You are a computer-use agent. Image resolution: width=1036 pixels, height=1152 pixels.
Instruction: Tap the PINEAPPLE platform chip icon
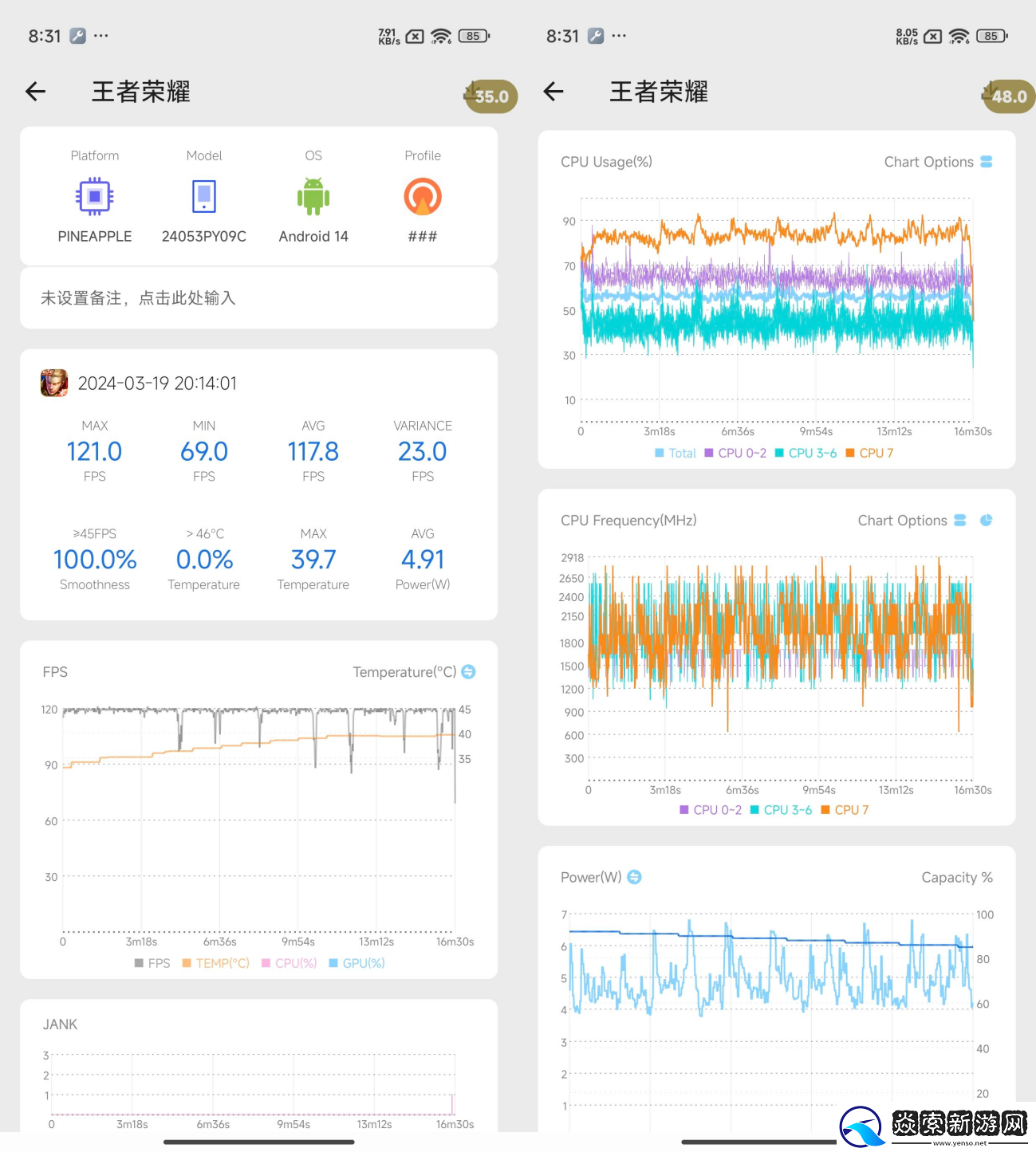coord(94,196)
